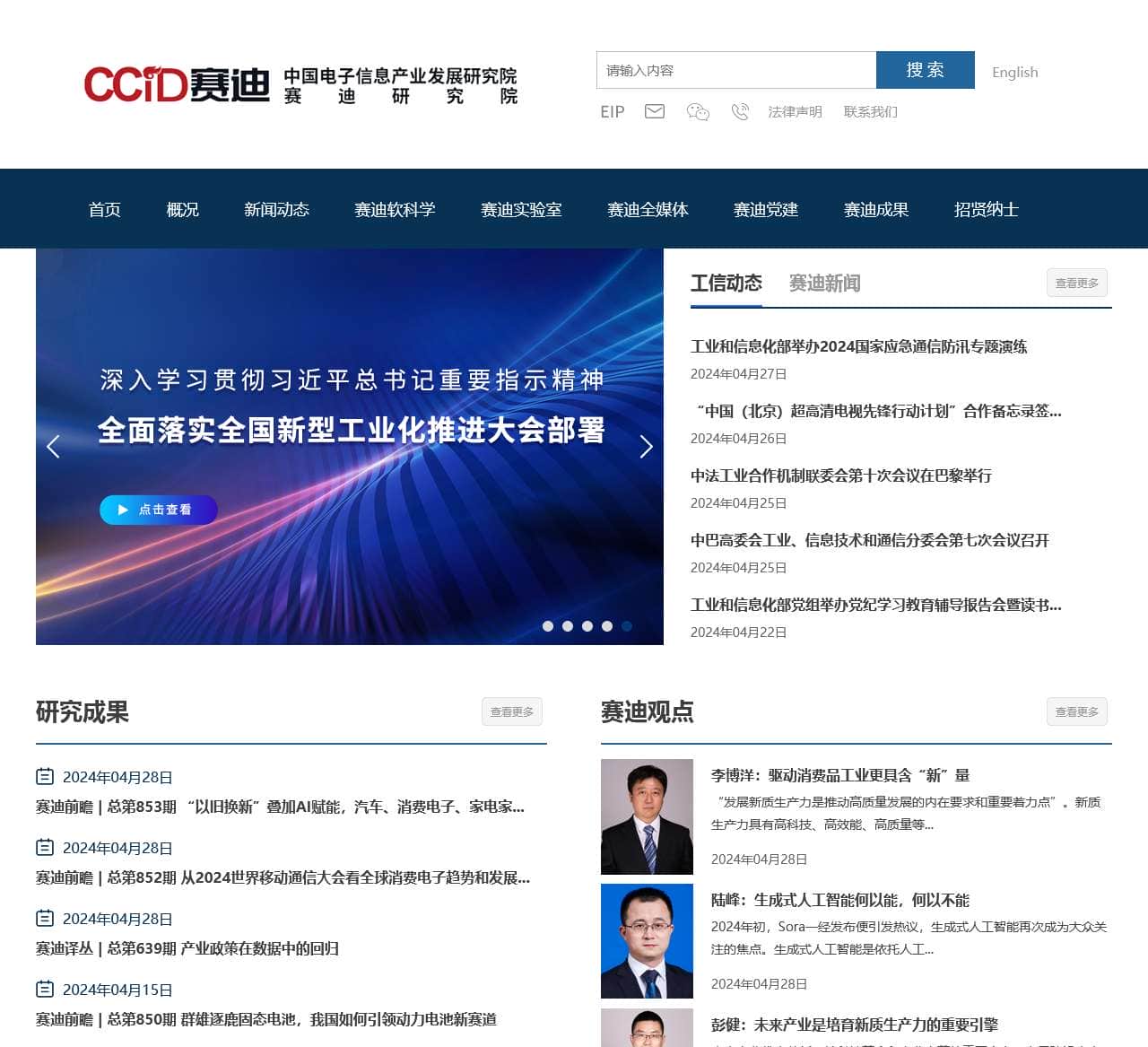Open 赛迪党建 navigation menu
1148x1047 pixels.
(767, 209)
